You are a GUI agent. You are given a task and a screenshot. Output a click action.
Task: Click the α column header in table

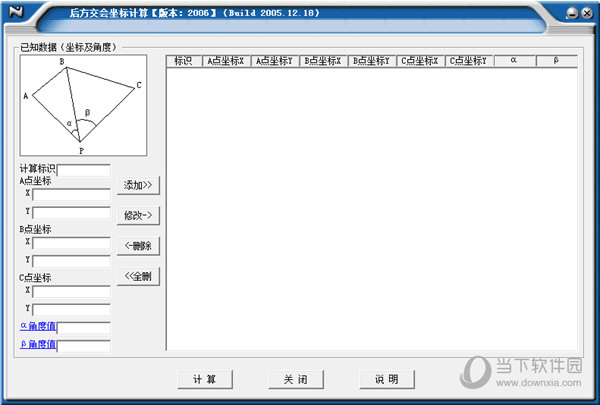514,61
